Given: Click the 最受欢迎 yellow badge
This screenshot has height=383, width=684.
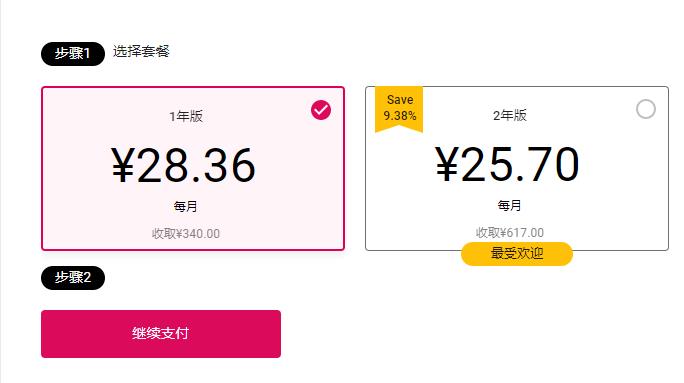Looking at the screenshot, I should coord(517,253).
